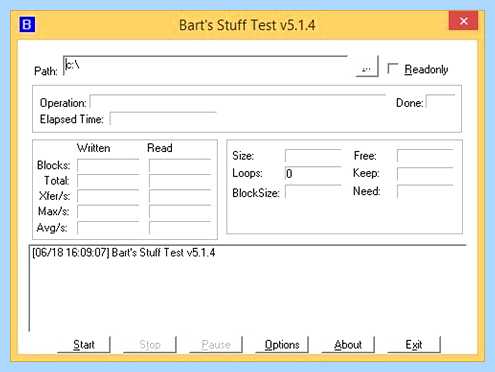Show the About information
Image resolution: width=495 pixels, height=372 pixels.
348,344
